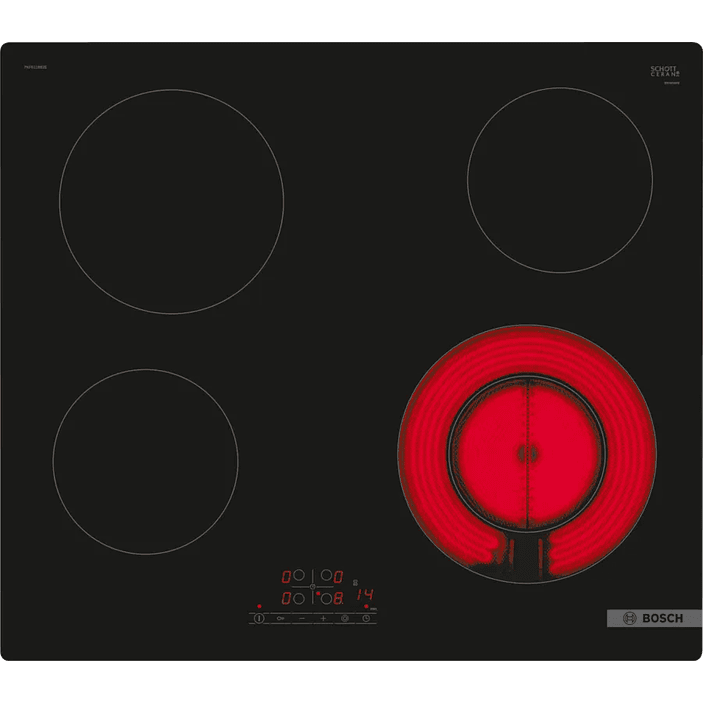Select the bottom-right zone circle selector

[325, 598]
